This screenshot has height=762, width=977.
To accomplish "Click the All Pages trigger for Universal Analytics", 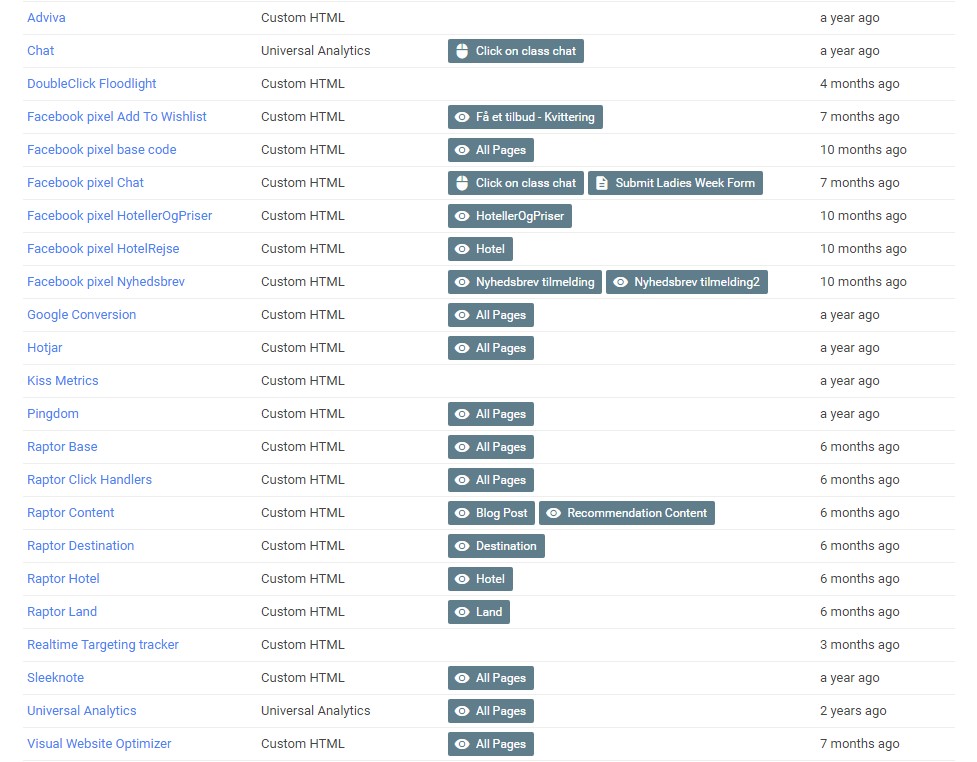I will [491, 711].
